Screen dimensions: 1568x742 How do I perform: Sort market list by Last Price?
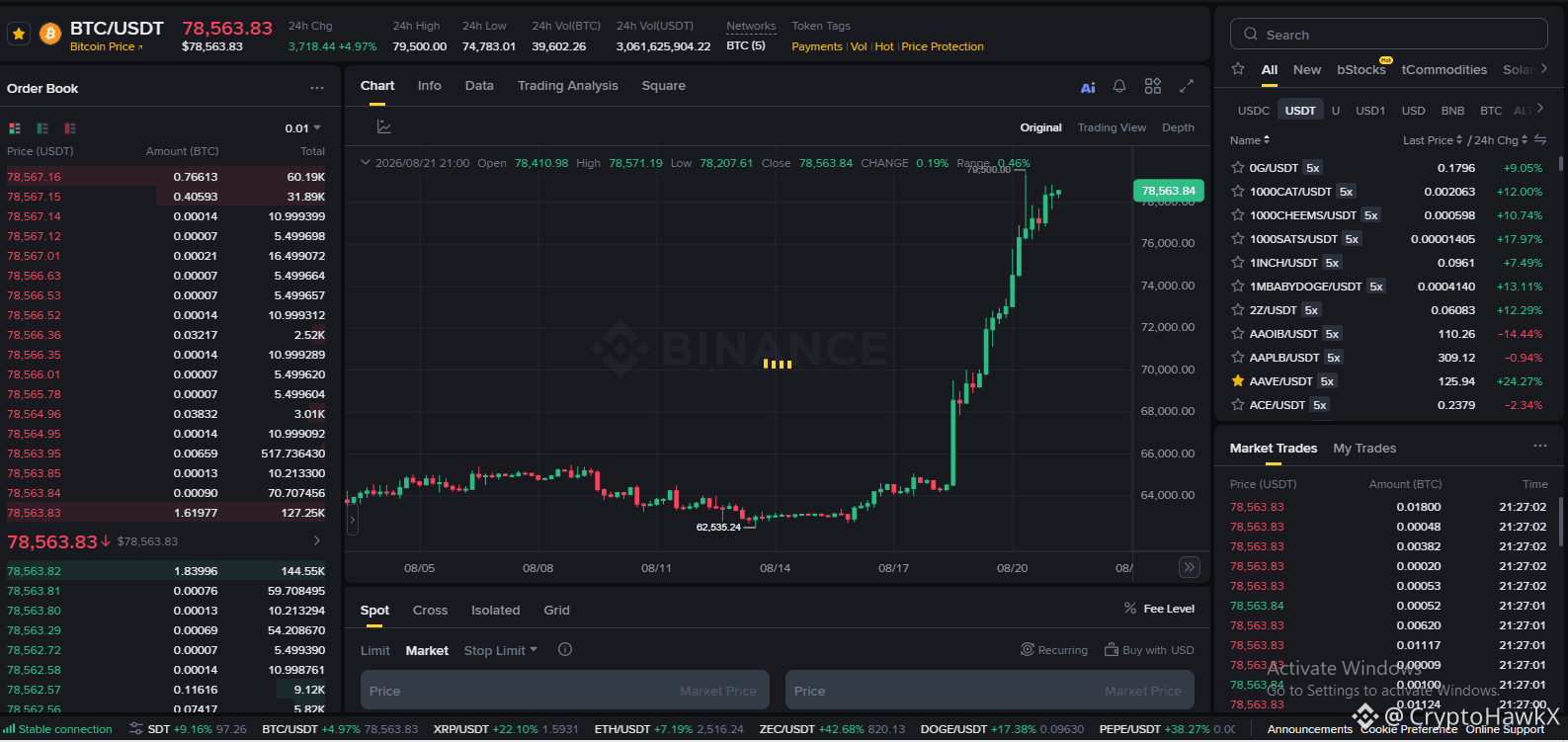[x=1433, y=140]
